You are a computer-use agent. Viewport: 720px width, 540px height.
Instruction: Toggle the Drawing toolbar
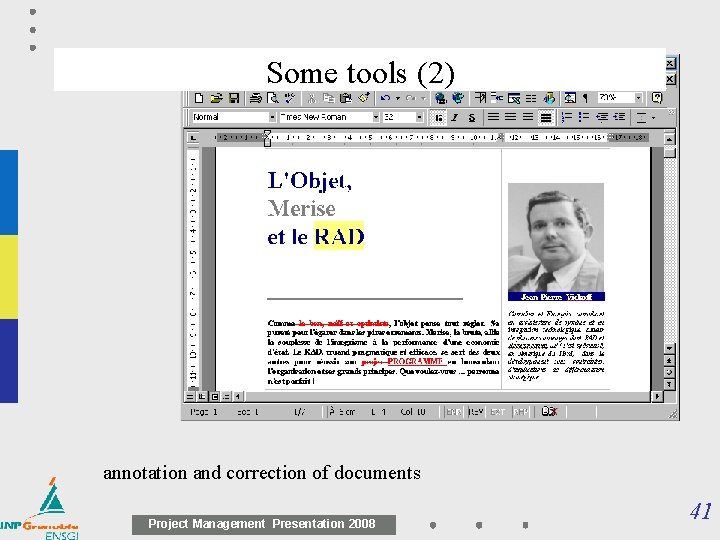point(549,98)
